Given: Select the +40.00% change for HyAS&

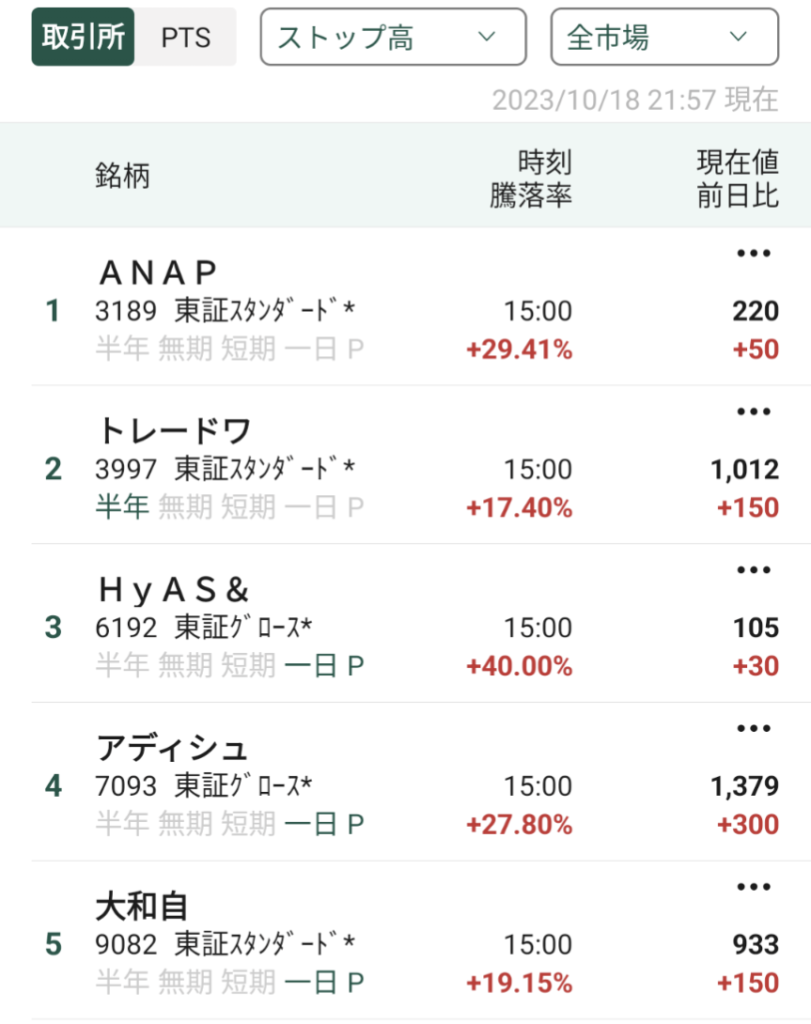Looking at the screenshot, I should click(x=519, y=666).
